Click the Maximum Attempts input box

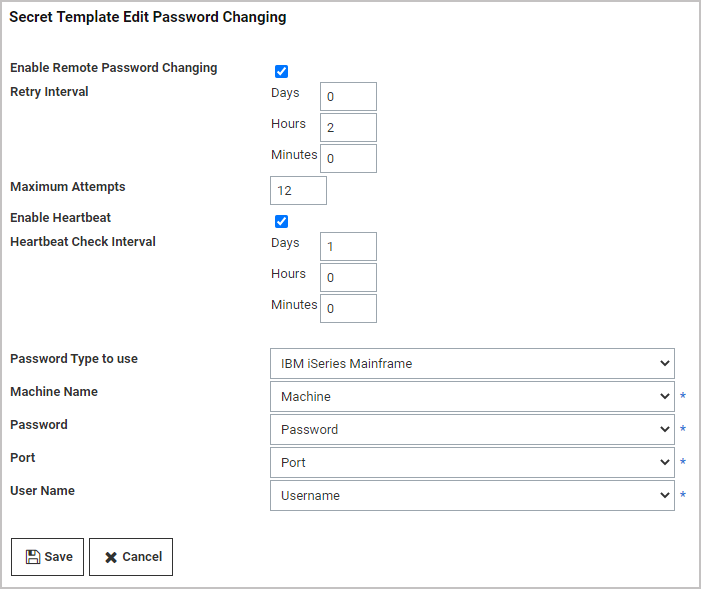298,191
